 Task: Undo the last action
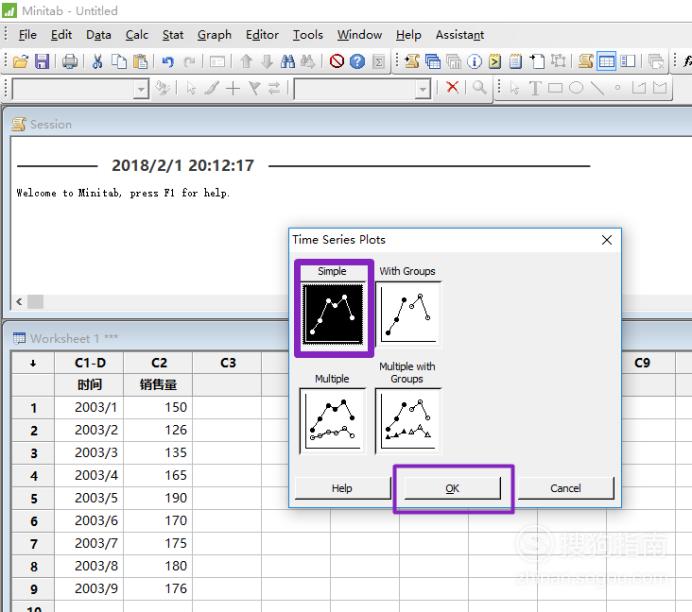(168, 61)
